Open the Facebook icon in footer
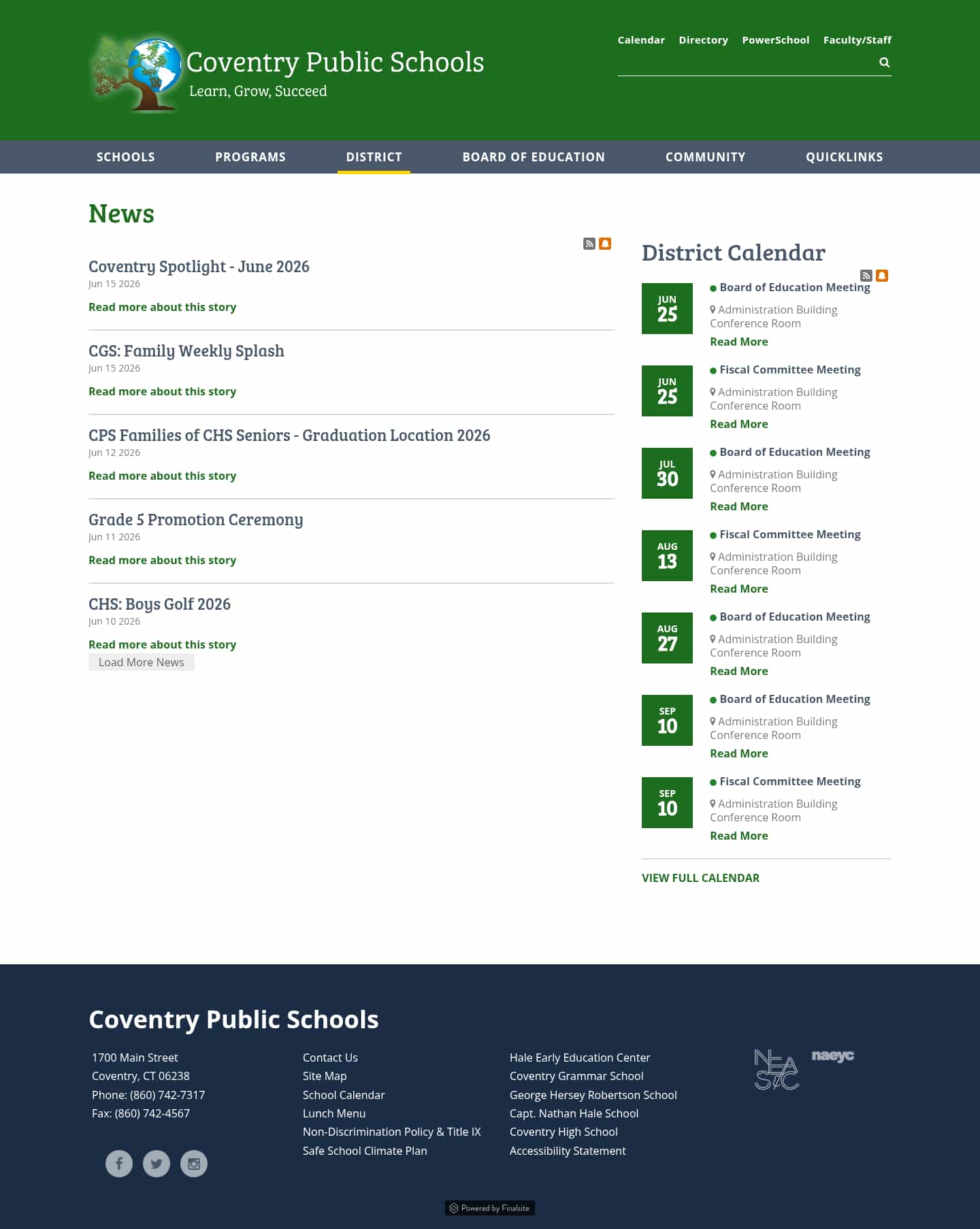 119,1164
